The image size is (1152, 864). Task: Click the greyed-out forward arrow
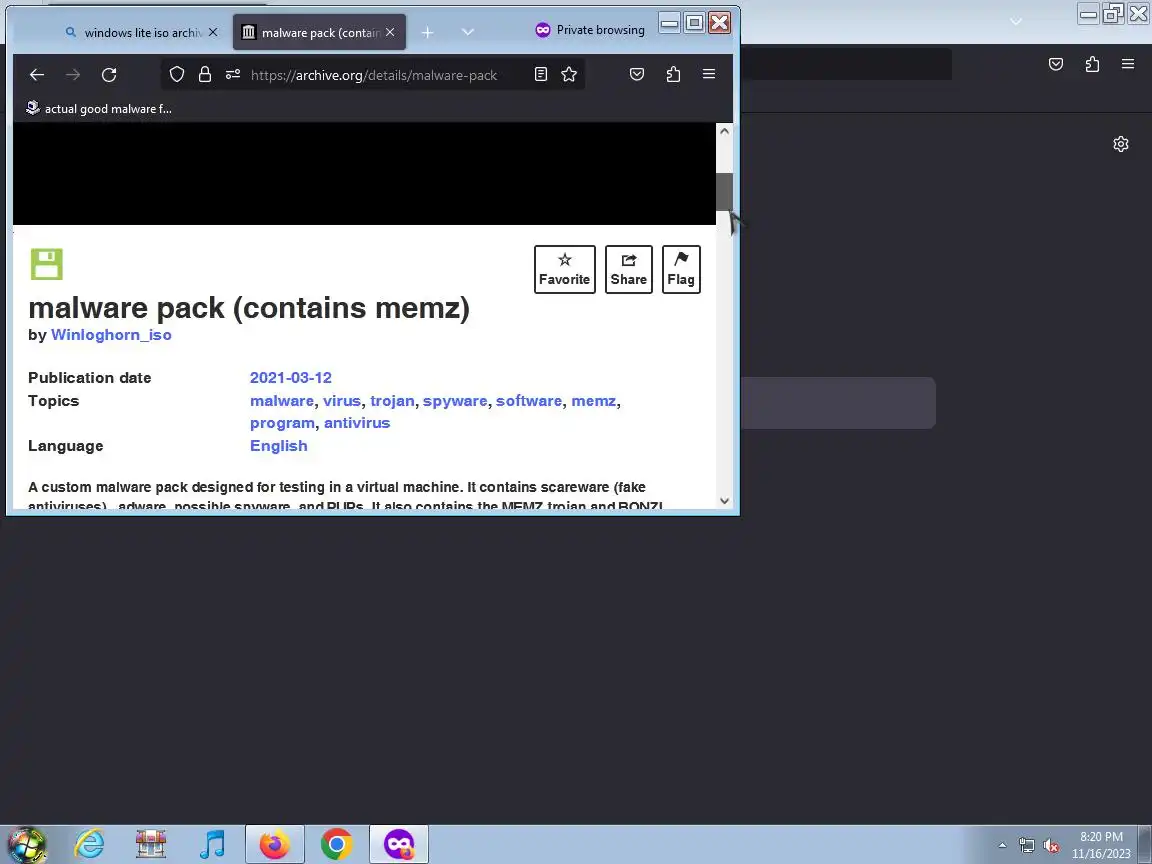[x=73, y=74]
